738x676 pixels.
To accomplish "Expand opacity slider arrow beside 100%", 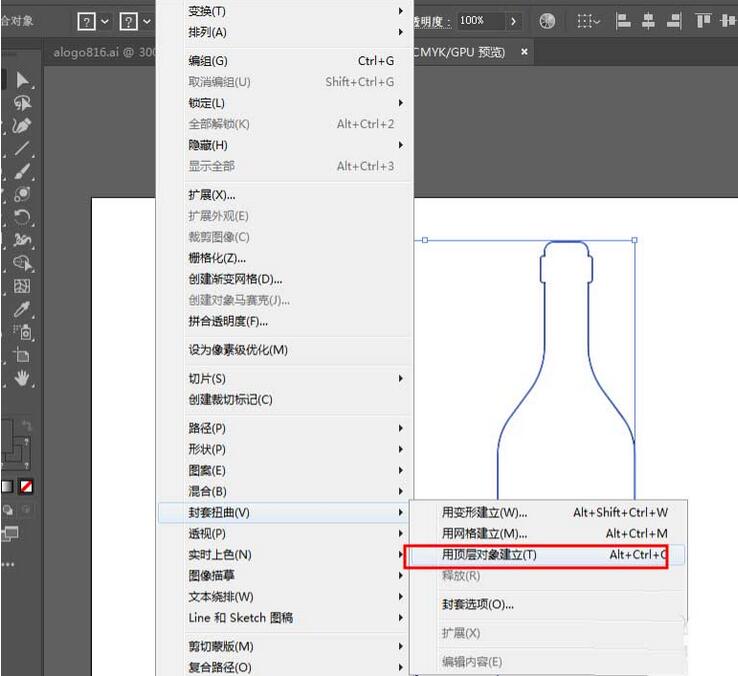I will point(513,21).
